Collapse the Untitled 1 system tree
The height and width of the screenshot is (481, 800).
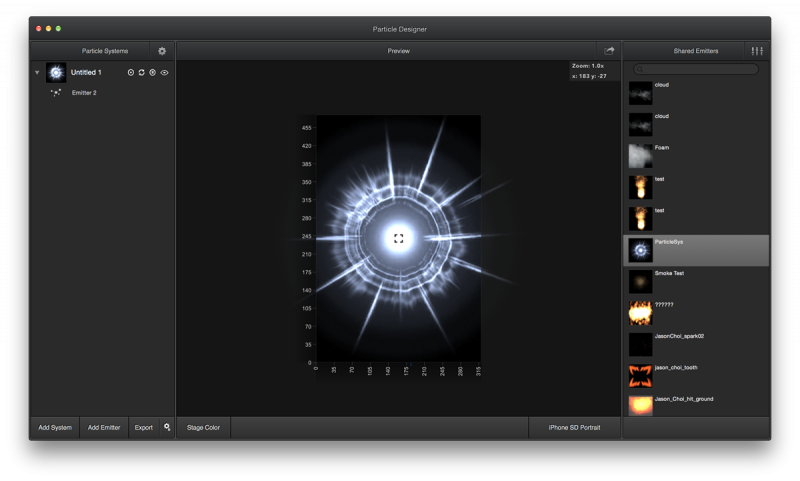(x=37, y=73)
